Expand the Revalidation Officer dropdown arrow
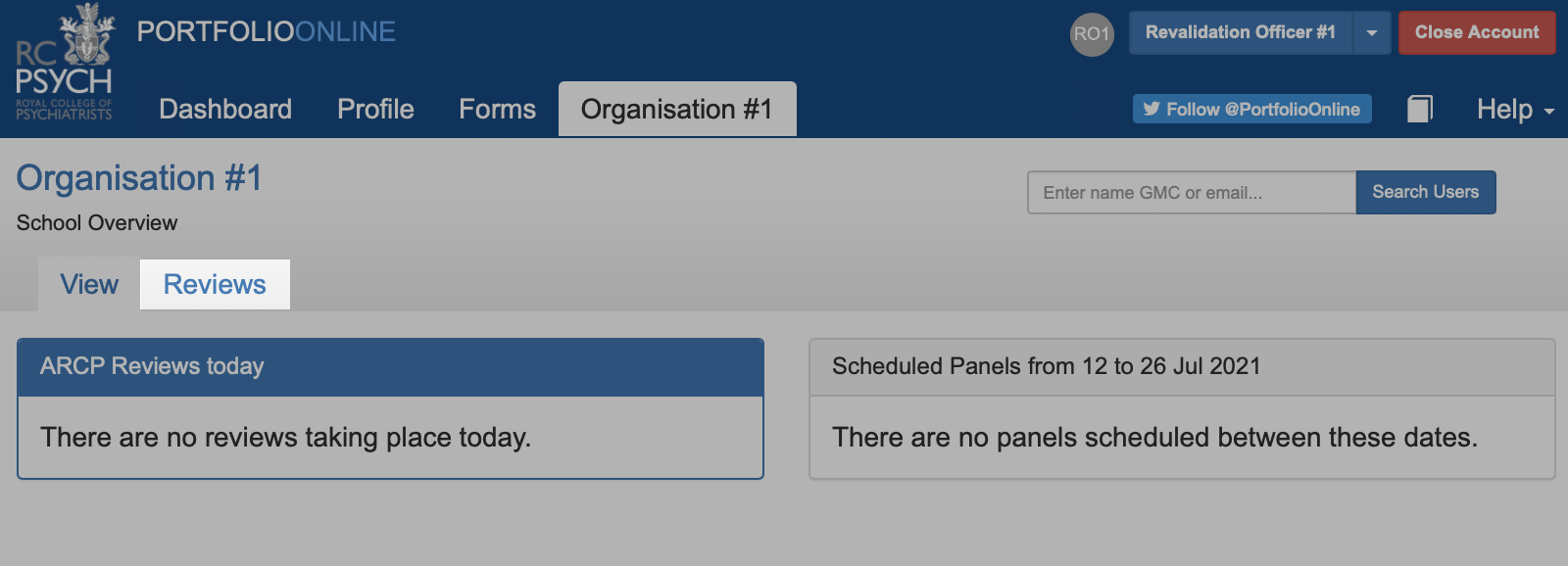The height and width of the screenshot is (566, 1568). (1371, 32)
